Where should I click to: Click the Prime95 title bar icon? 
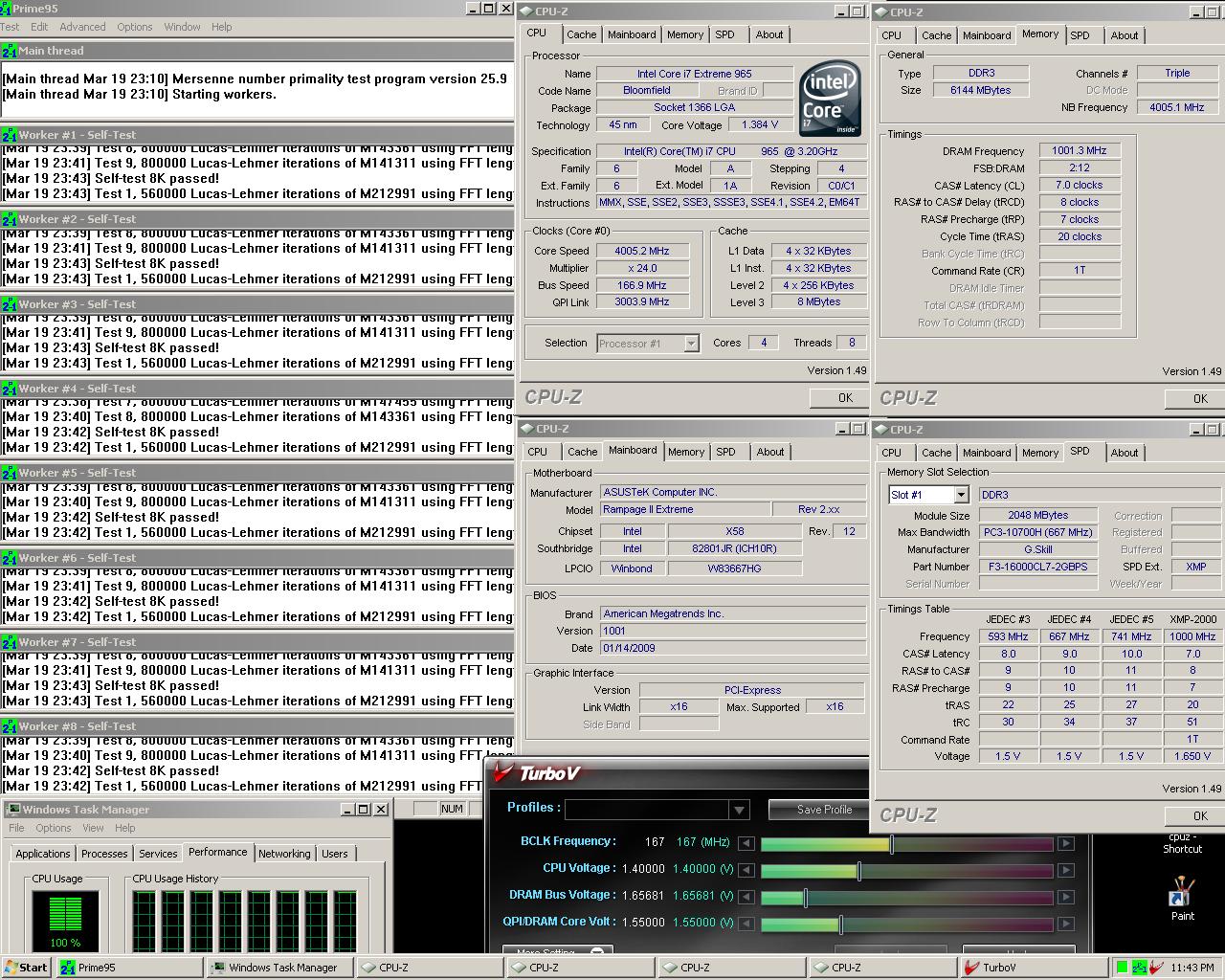pyautogui.click(x=5, y=8)
